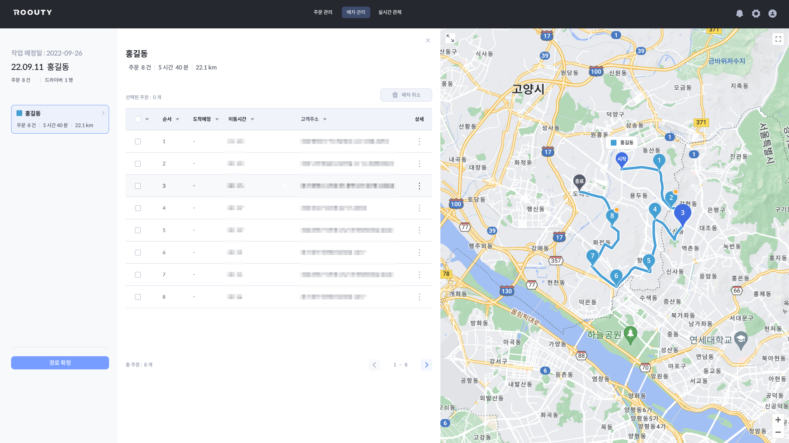Open the 순서 column sort dropdown
Screen dimensions: 789x443
coord(178,119)
